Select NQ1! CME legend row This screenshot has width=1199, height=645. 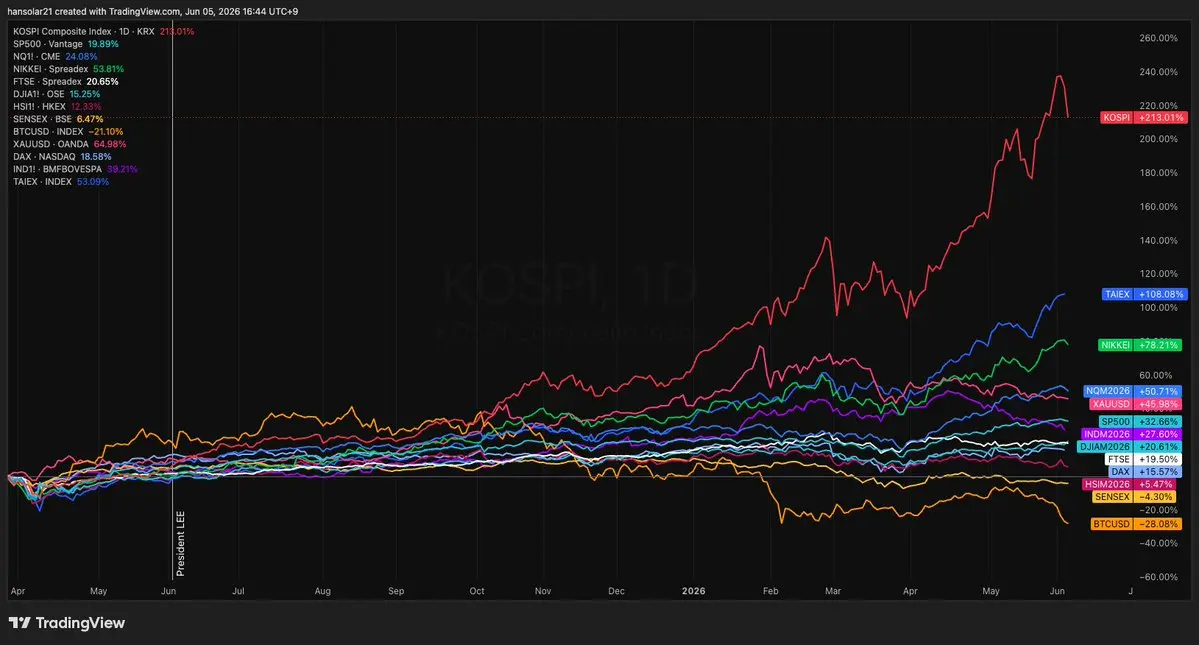(x=55, y=57)
